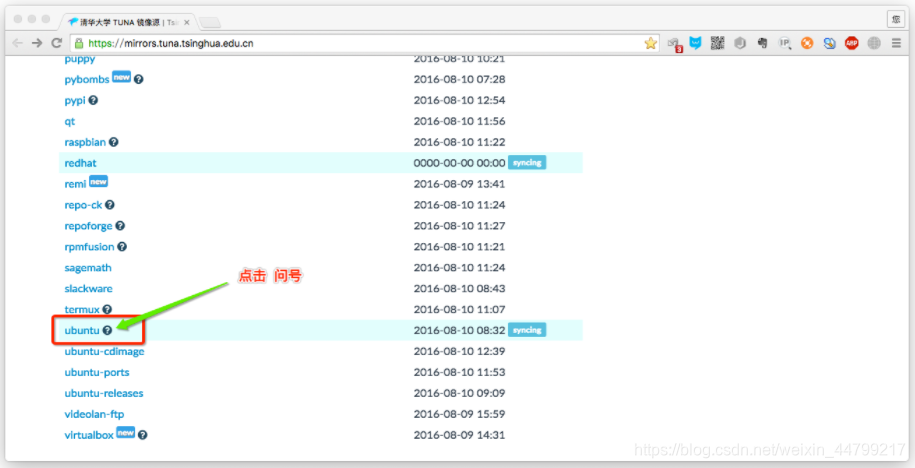Open the ubuntu mirror link
Viewport: 915px width, 468px height.
click(82, 330)
